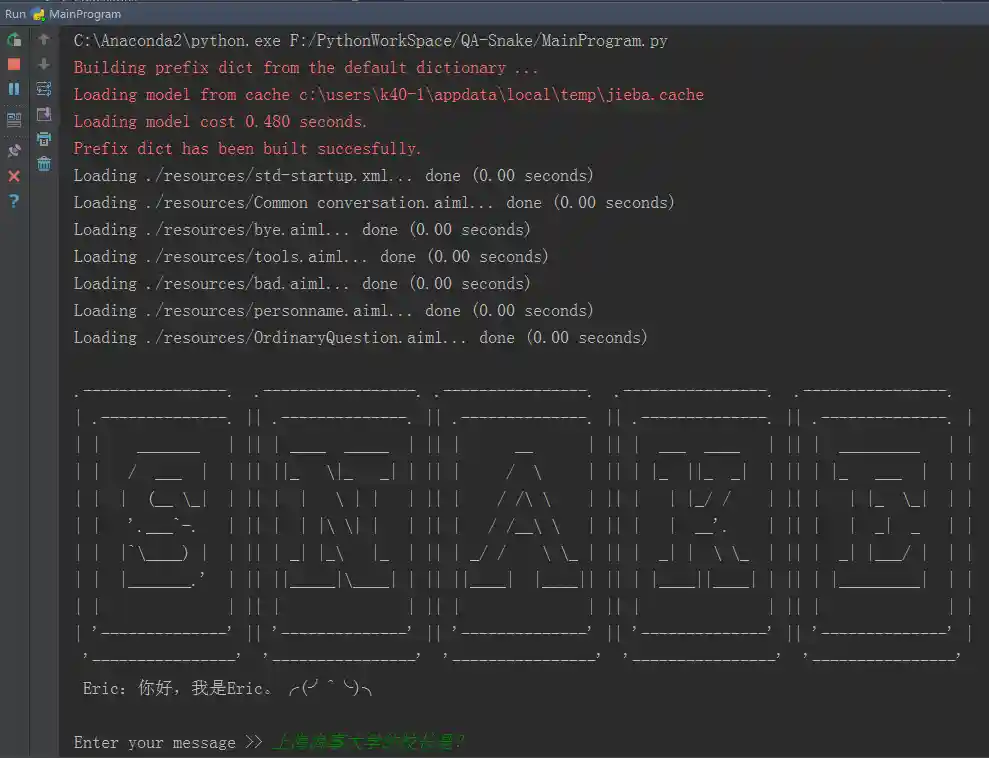Click the "Loading ./resources/personname.aiml" line
This screenshot has width=989, height=758.
tap(334, 311)
